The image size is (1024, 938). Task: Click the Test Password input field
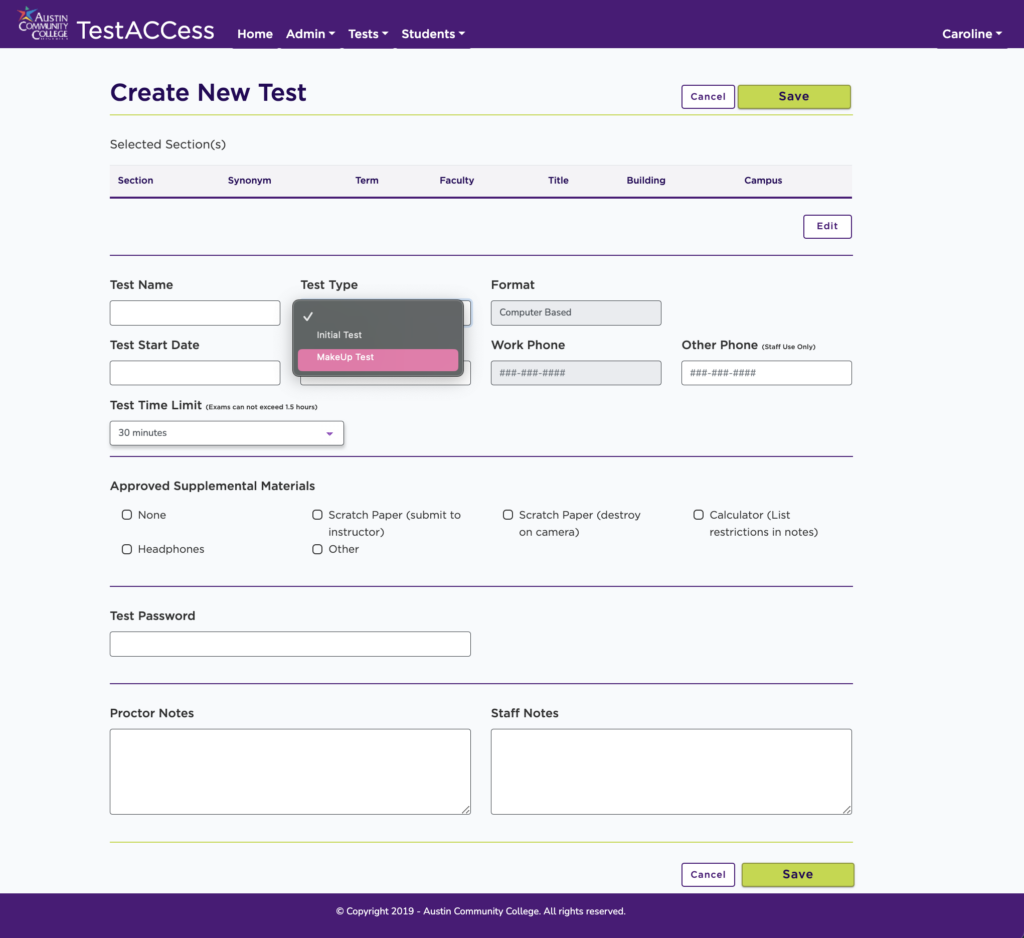coord(289,643)
